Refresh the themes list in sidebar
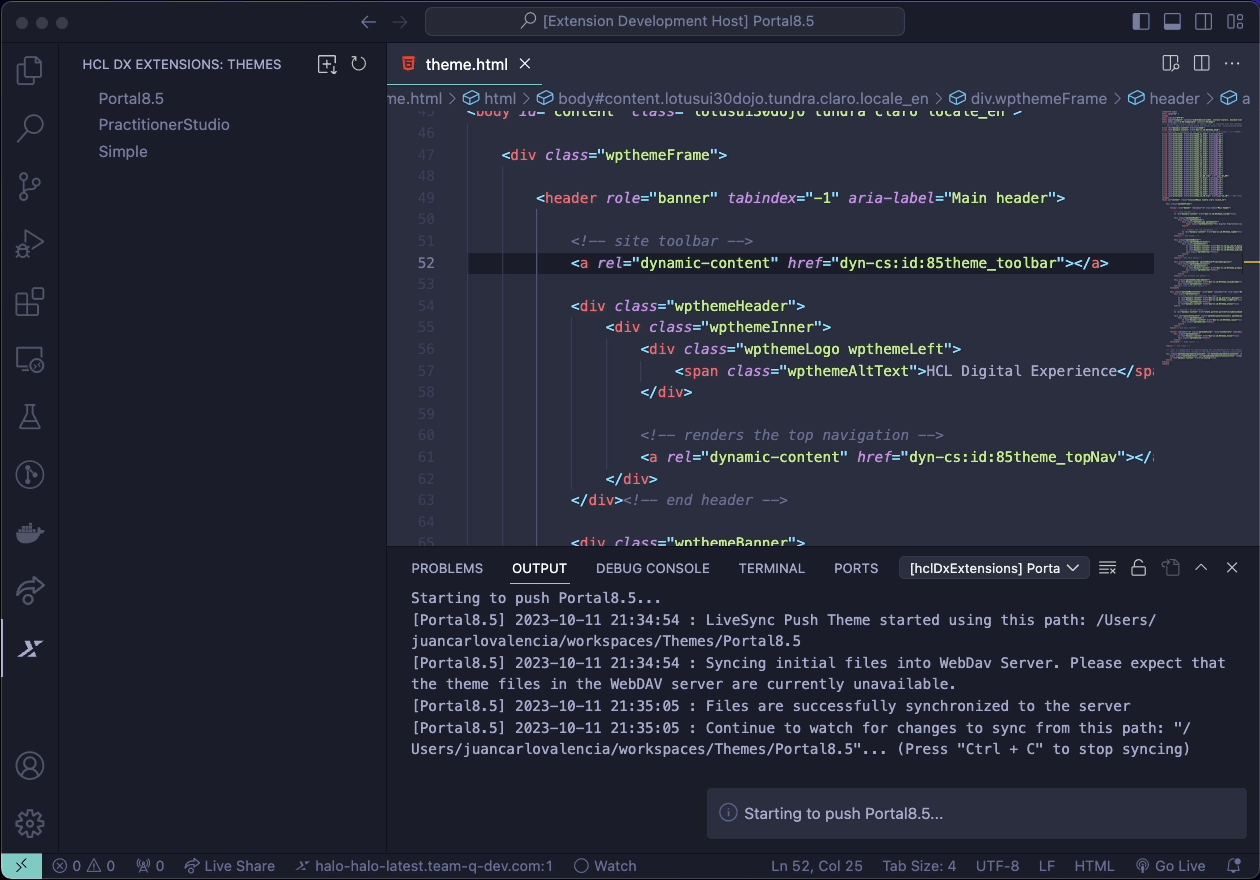This screenshot has width=1260, height=880. 359,64
